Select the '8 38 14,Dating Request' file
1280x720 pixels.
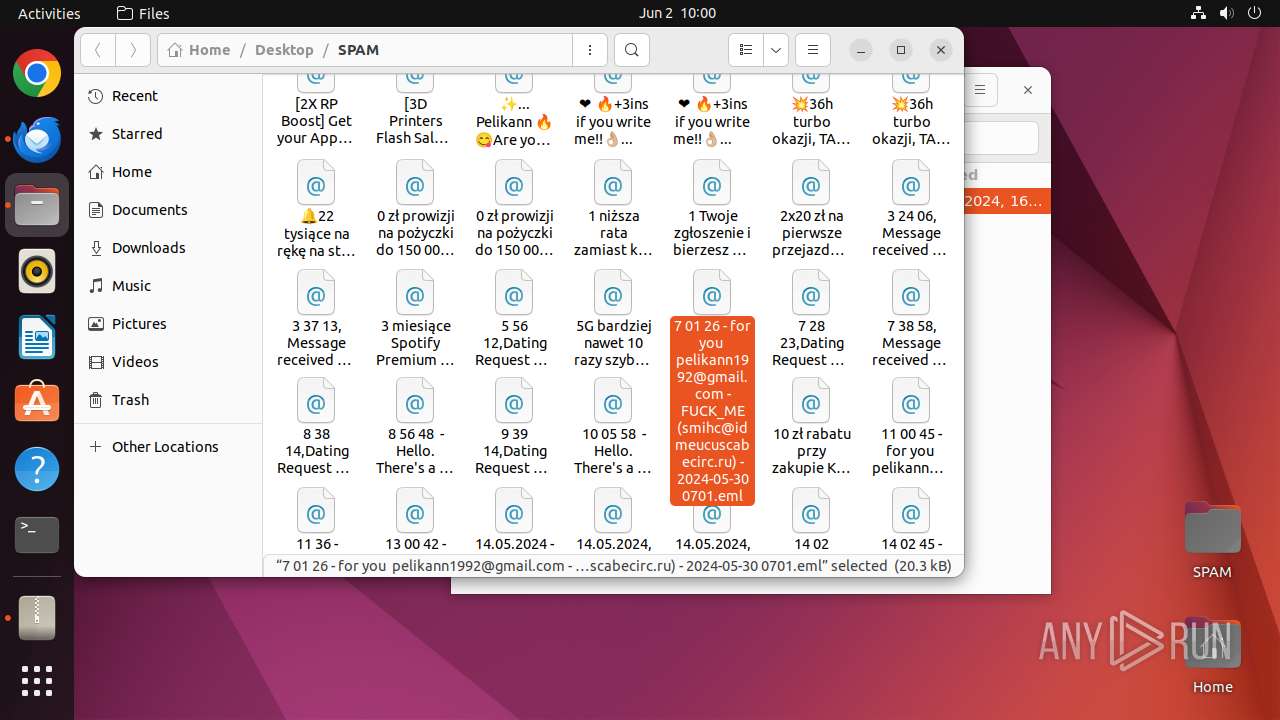315,428
